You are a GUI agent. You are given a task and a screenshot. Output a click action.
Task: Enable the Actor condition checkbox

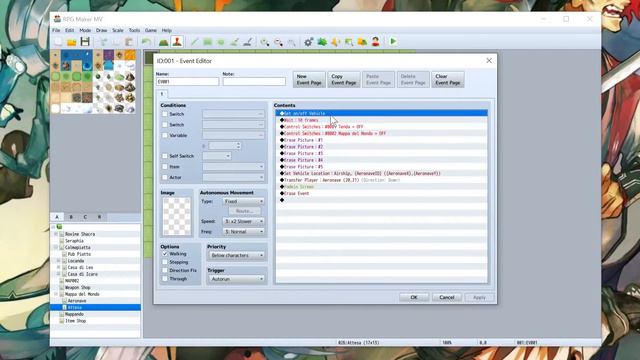(x=165, y=177)
